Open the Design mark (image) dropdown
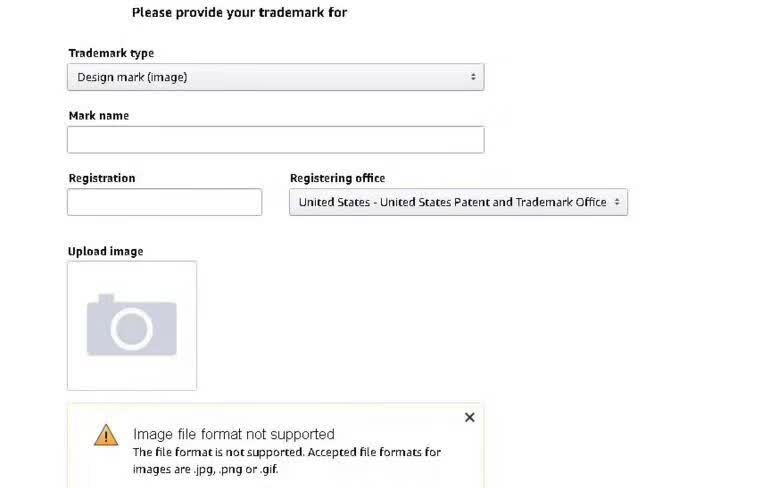The width and height of the screenshot is (764, 488). click(276, 77)
